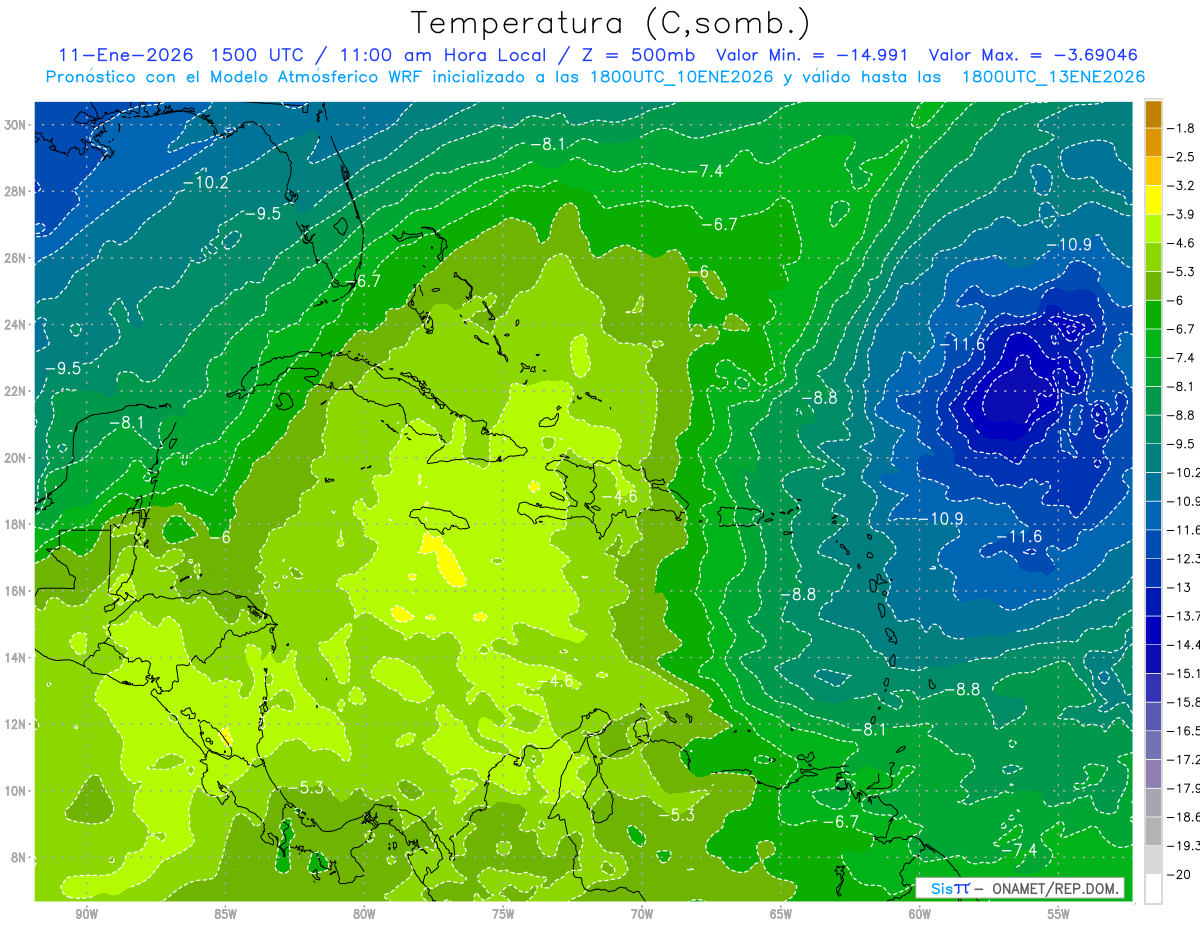Click the '55W' longitude axis label
The height and width of the screenshot is (927, 1200).
[x=1059, y=915]
